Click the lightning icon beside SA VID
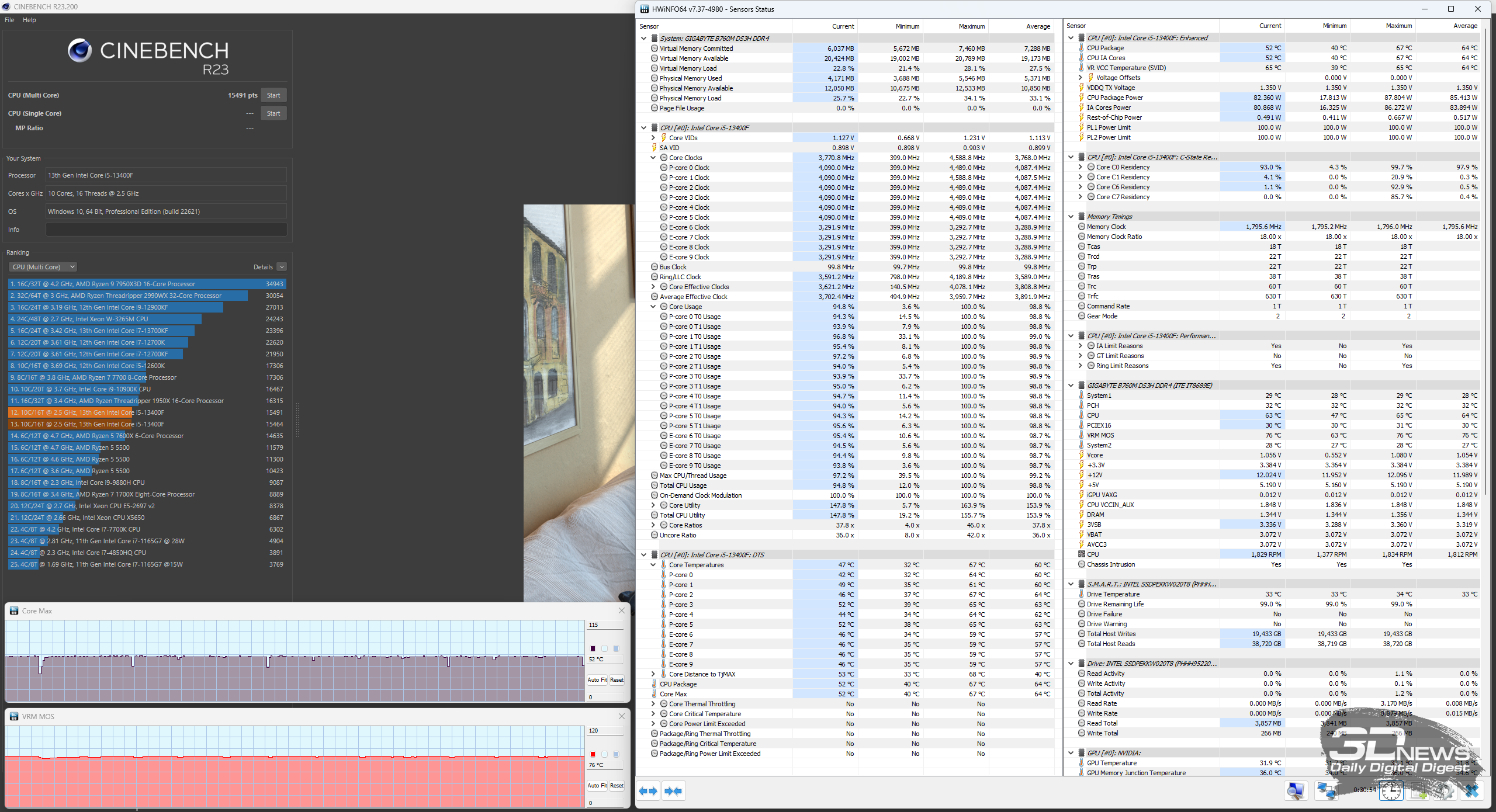This screenshot has width=1496, height=812. 654,148
